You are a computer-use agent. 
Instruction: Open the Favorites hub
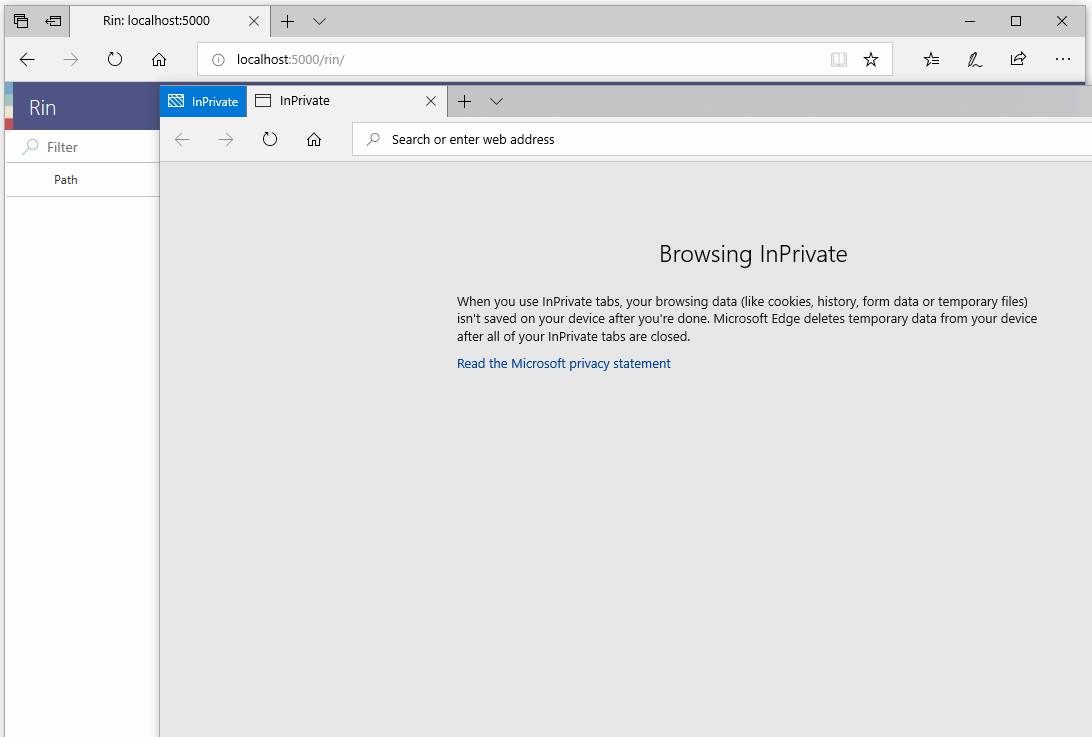tap(931, 60)
